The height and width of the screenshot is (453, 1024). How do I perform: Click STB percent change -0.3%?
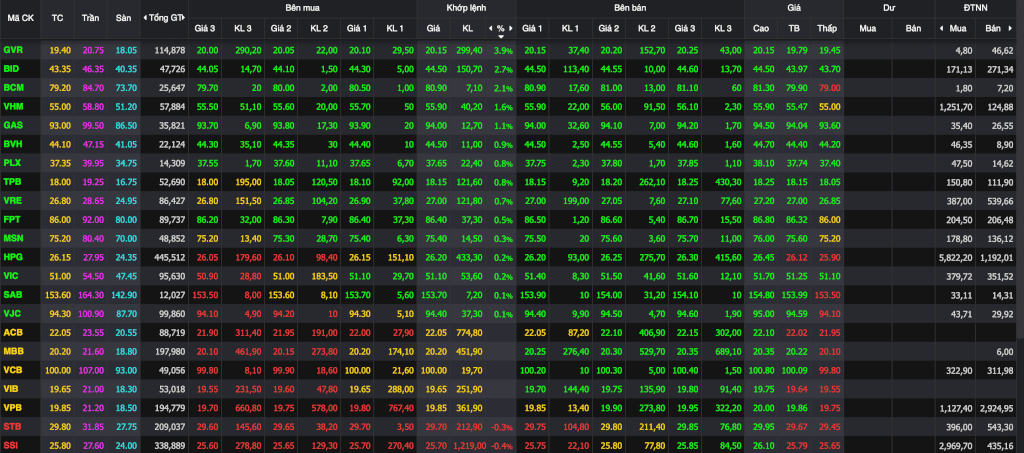[x=502, y=426]
